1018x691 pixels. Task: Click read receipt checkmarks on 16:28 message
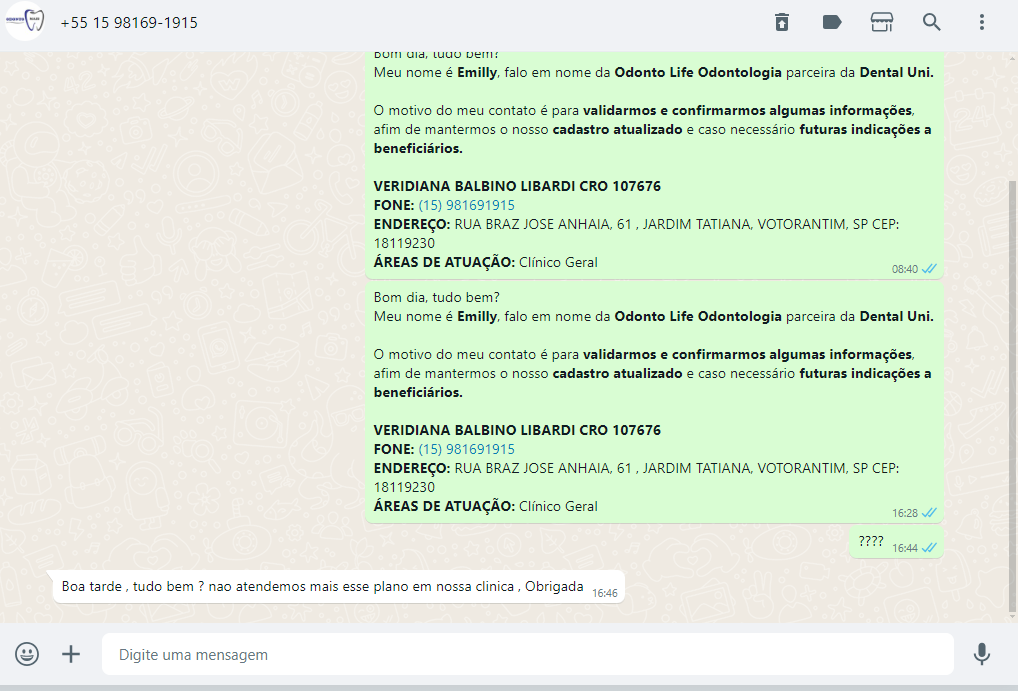[x=929, y=512]
